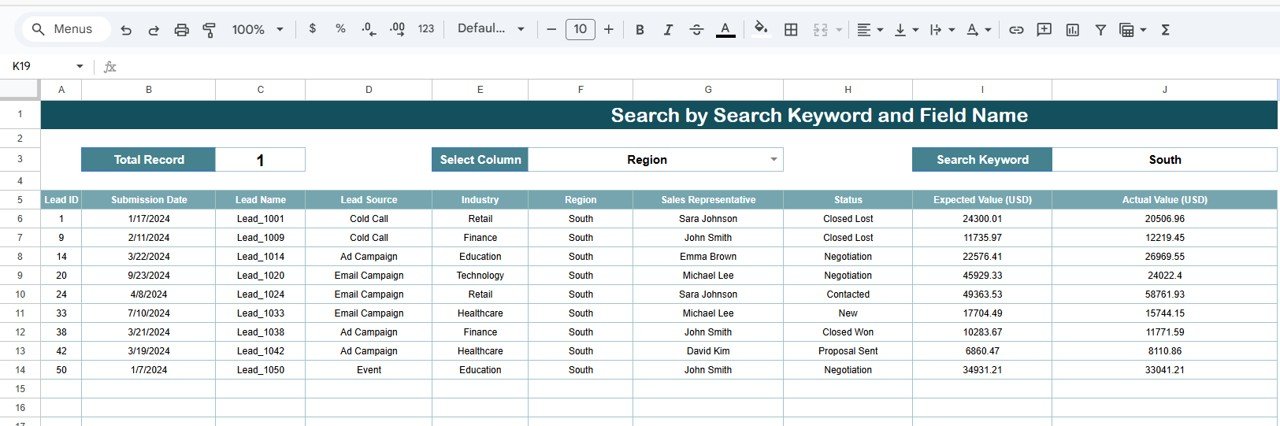Open the Functions sigma icon
The width and height of the screenshot is (1280, 426).
point(1165,30)
